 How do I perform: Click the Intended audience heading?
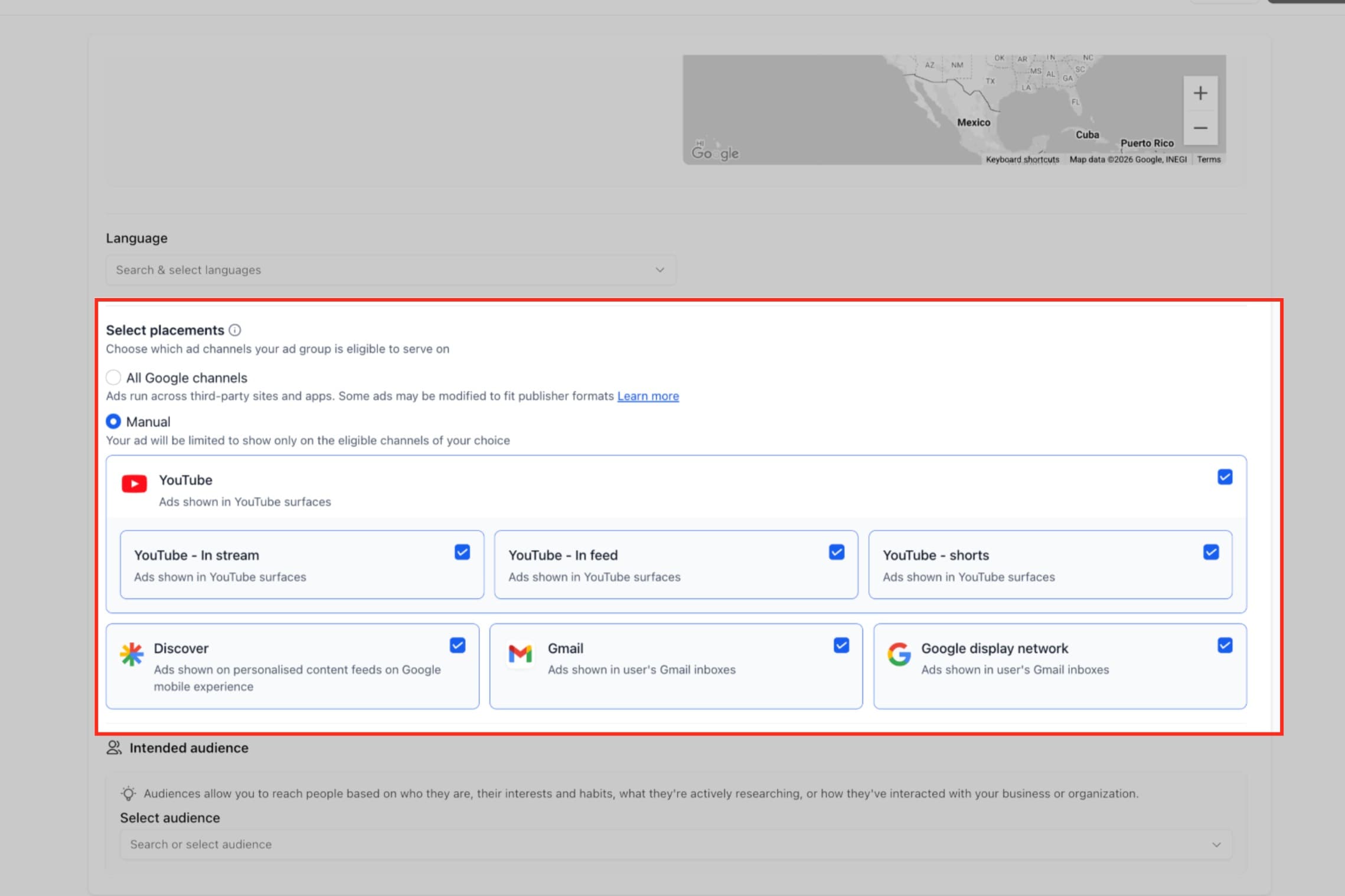click(x=189, y=748)
